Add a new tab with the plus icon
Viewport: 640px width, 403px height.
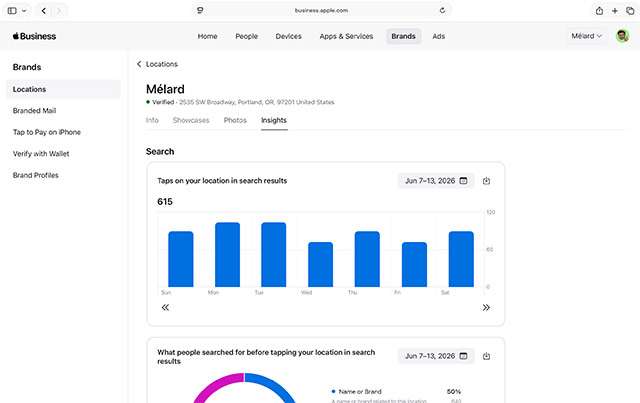click(615, 11)
